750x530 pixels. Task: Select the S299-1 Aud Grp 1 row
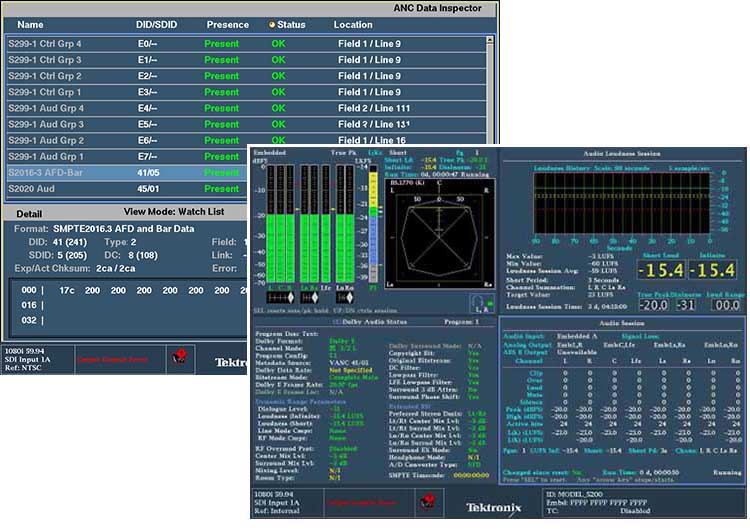128,156
